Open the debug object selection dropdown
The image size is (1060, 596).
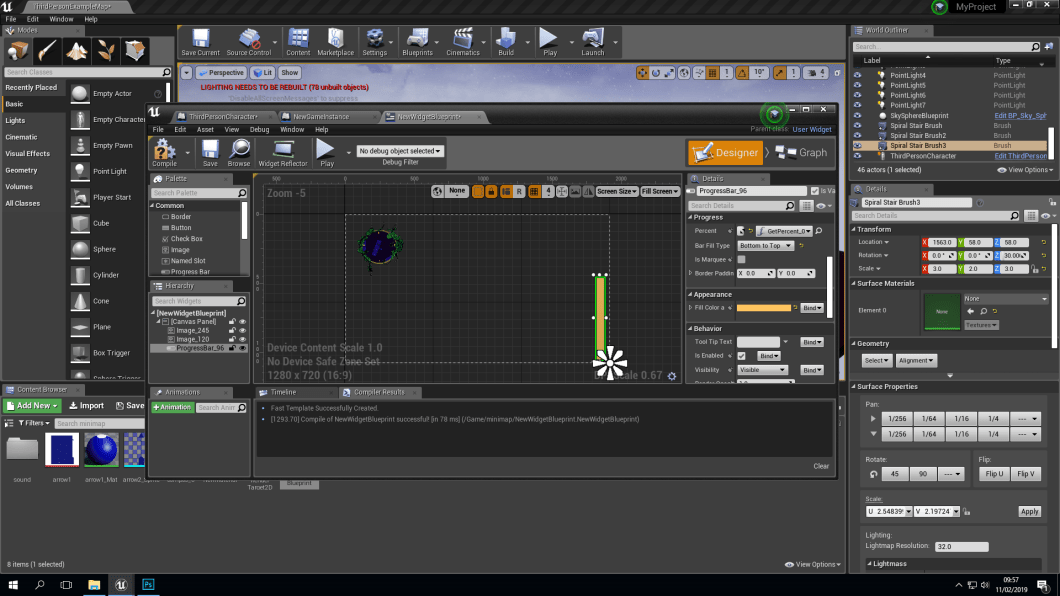pos(400,151)
